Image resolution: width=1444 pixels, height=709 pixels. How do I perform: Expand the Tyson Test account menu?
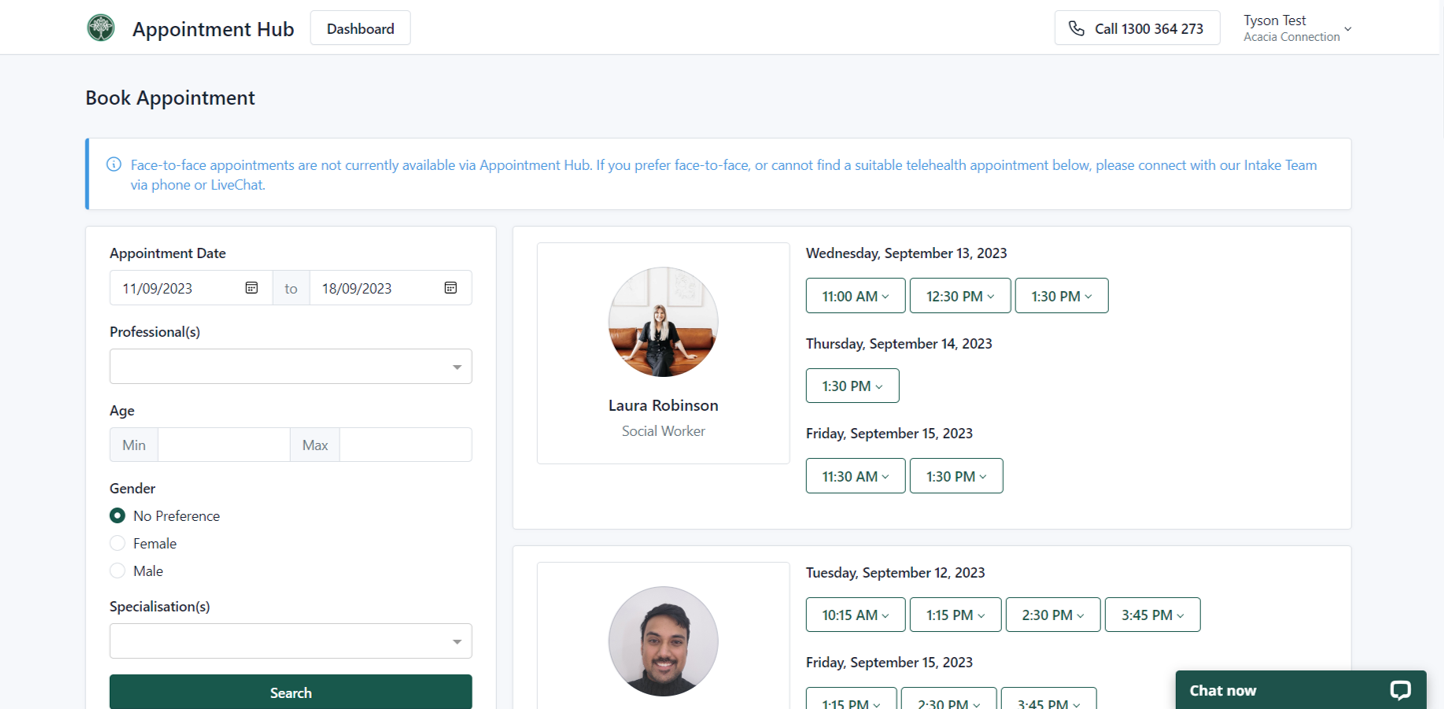click(1297, 27)
